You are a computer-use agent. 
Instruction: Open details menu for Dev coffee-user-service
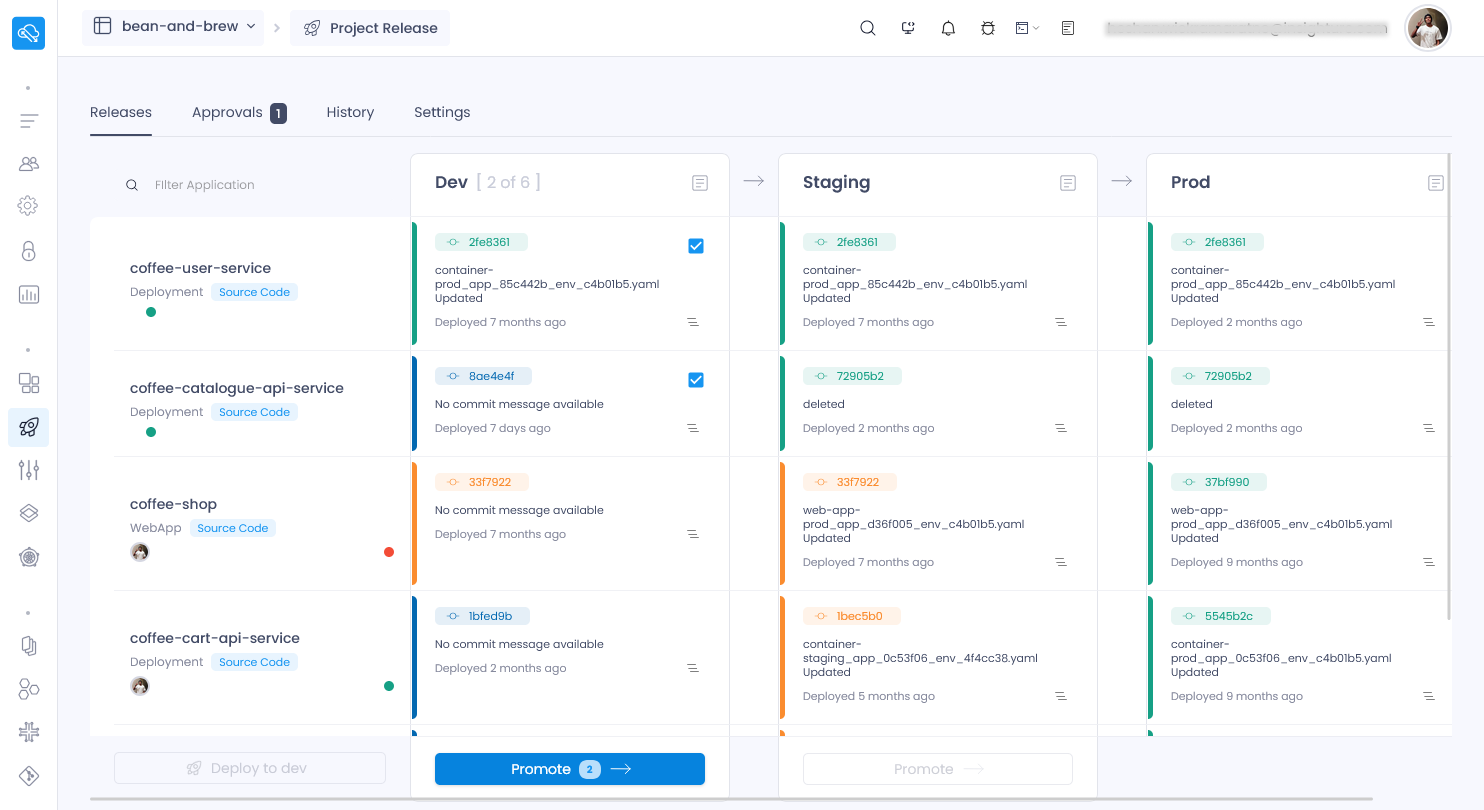pos(693,322)
